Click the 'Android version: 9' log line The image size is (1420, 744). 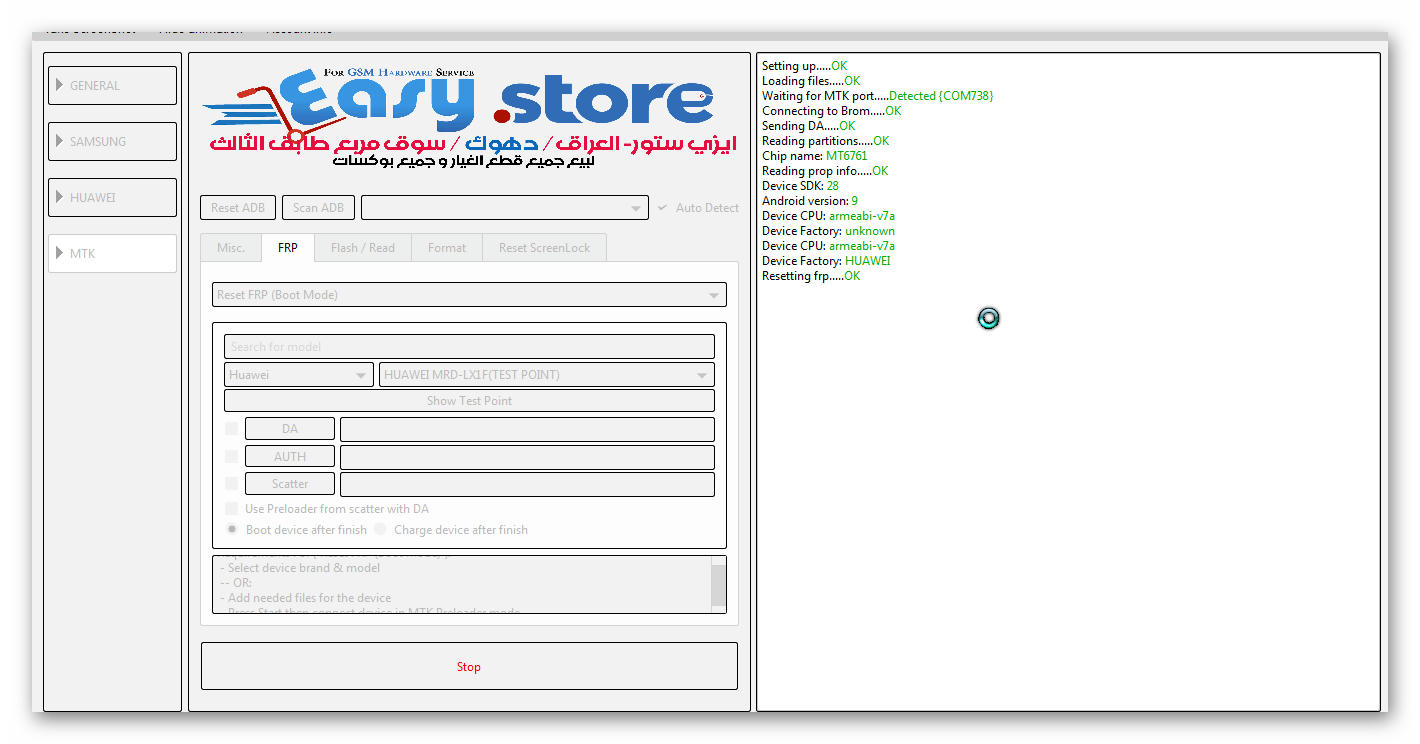[x=810, y=201]
